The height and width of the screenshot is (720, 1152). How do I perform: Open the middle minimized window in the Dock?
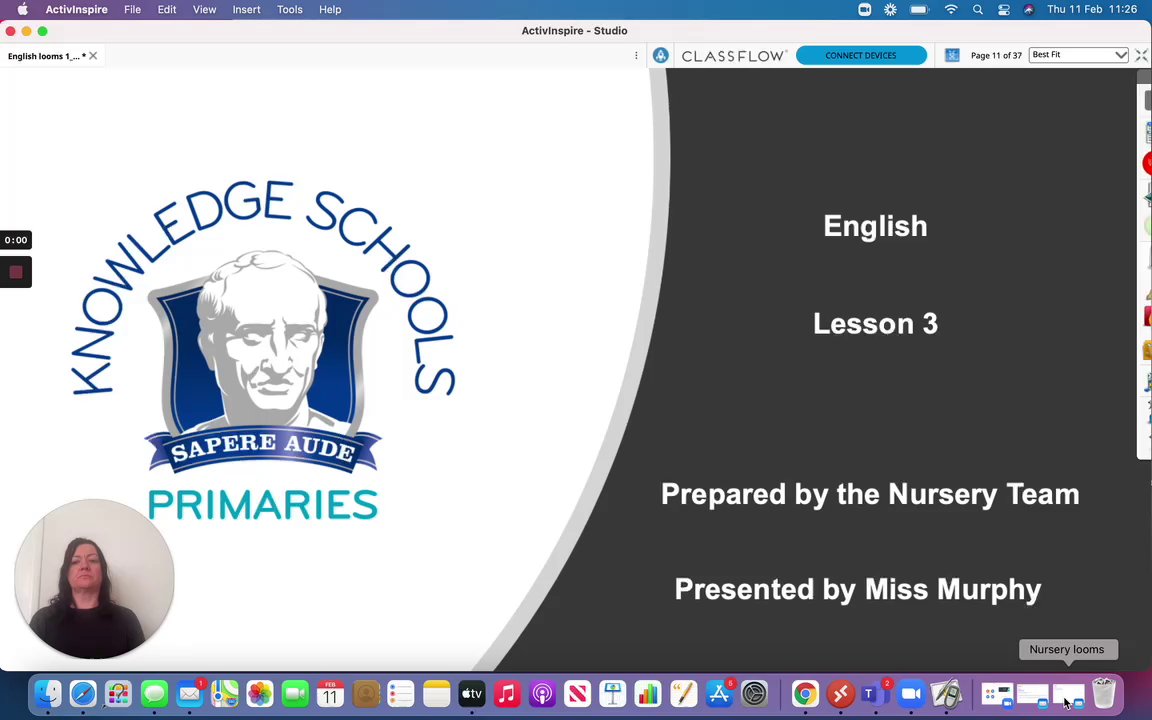click(x=1032, y=694)
